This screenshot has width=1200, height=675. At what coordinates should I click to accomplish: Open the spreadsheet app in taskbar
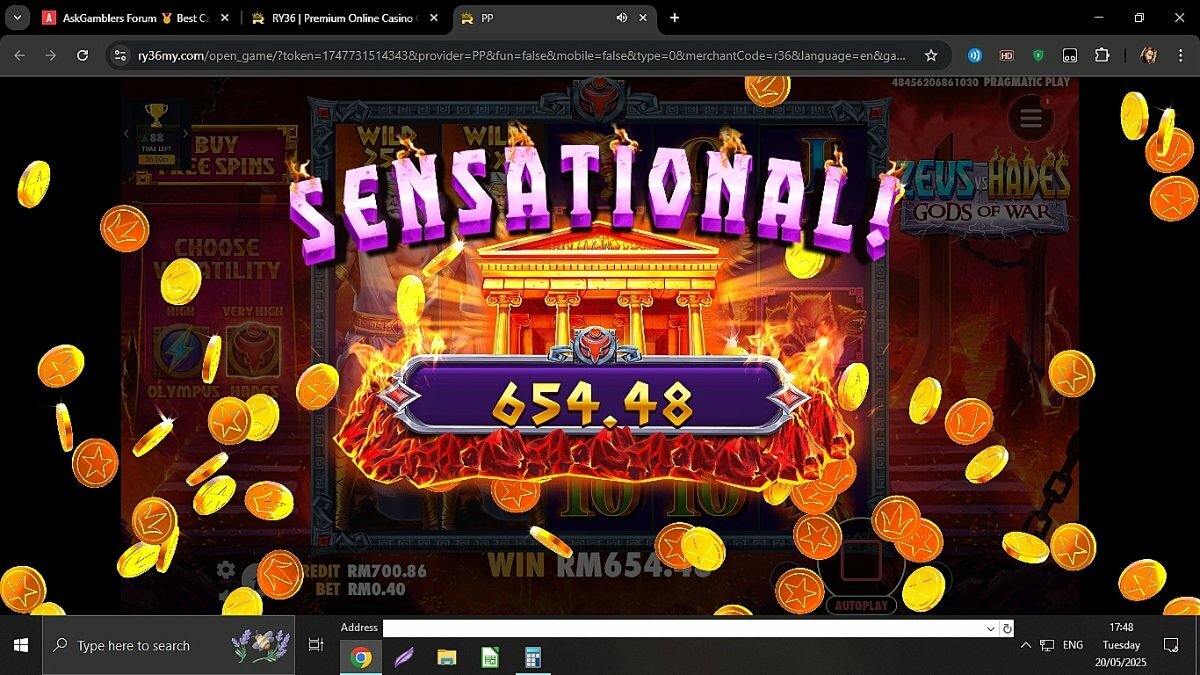tap(490, 657)
